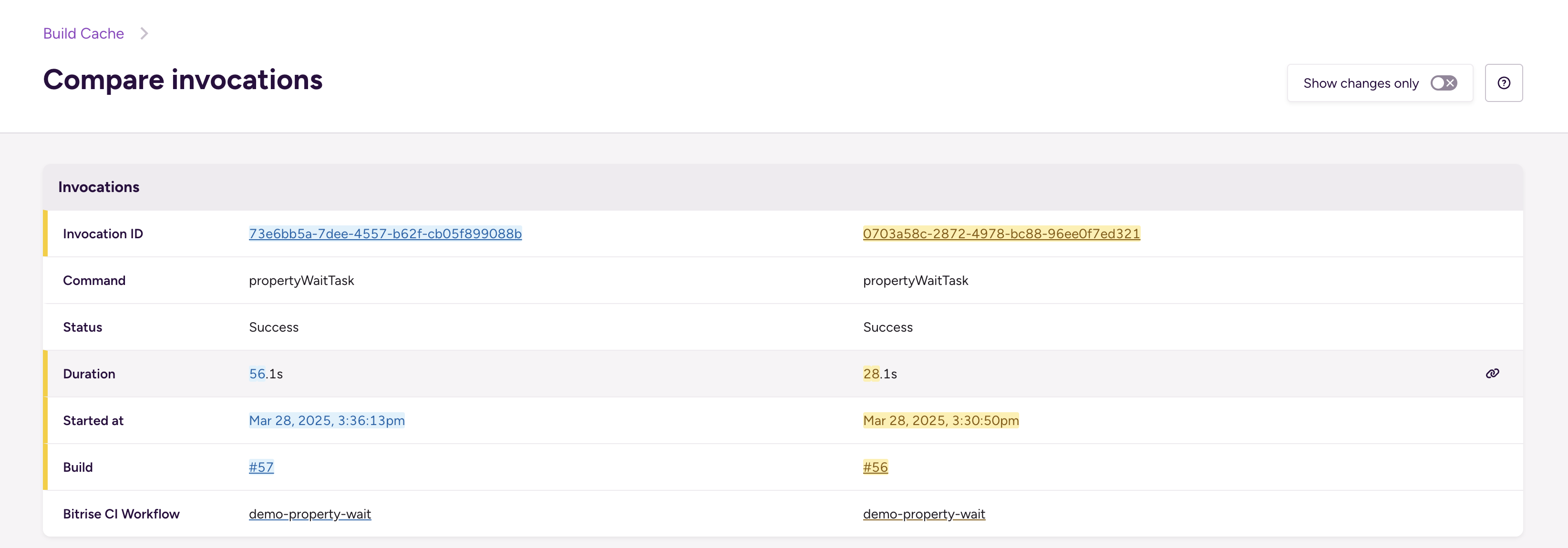
Task: Open right demo-property-wait workflow link
Action: pyautogui.click(x=924, y=514)
